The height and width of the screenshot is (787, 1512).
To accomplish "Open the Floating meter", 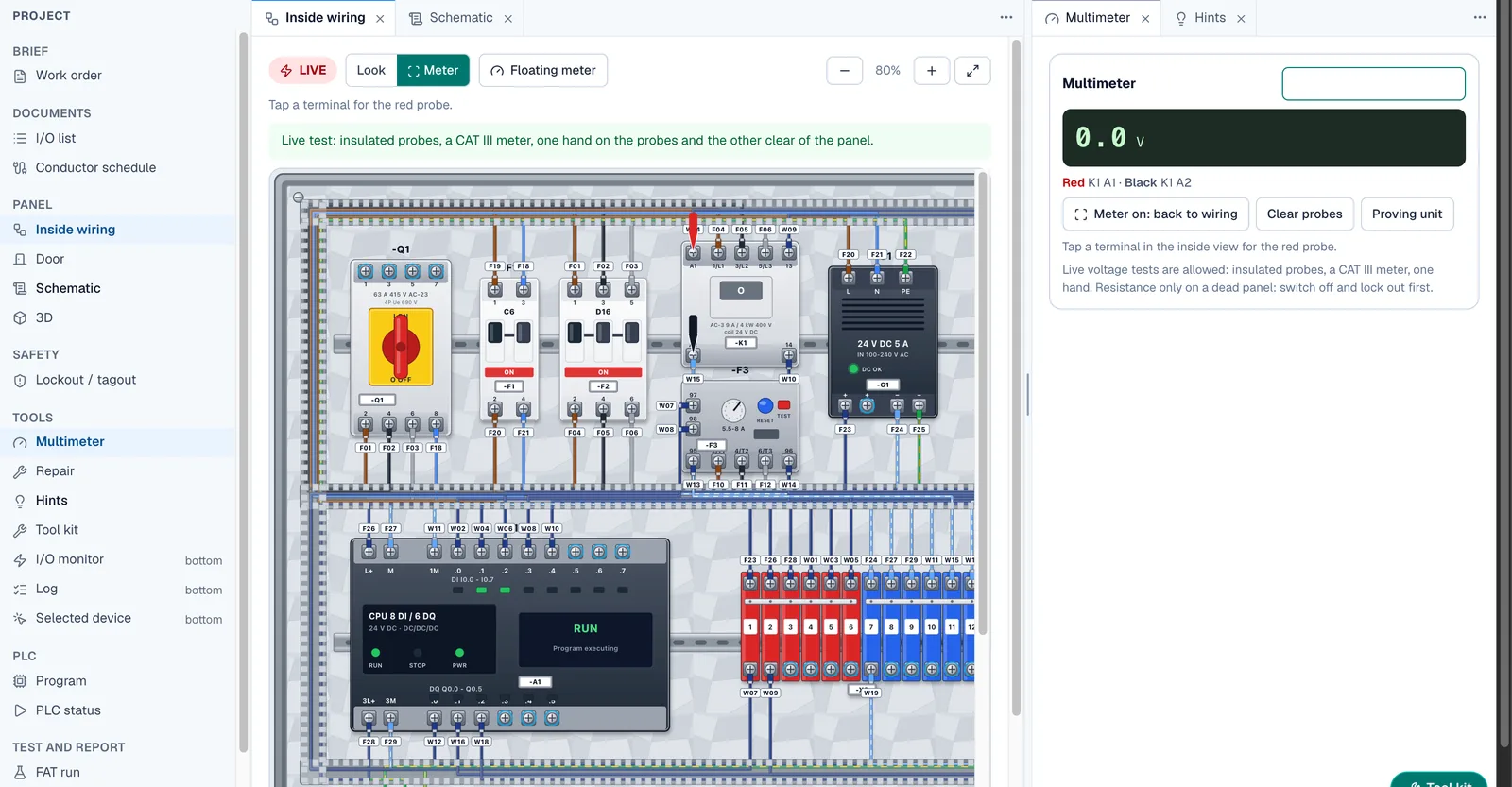I will click(543, 70).
